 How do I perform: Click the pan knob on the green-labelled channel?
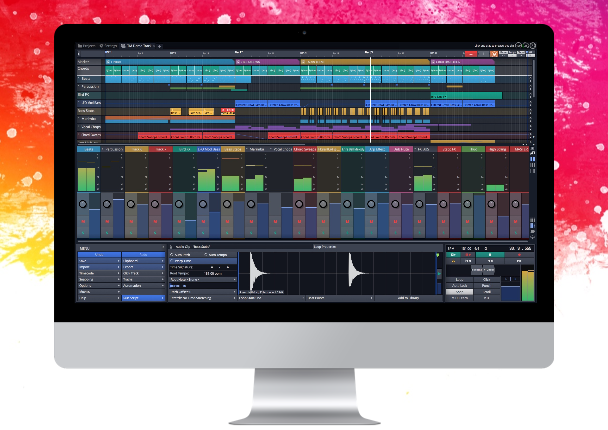click(x=467, y=204)
